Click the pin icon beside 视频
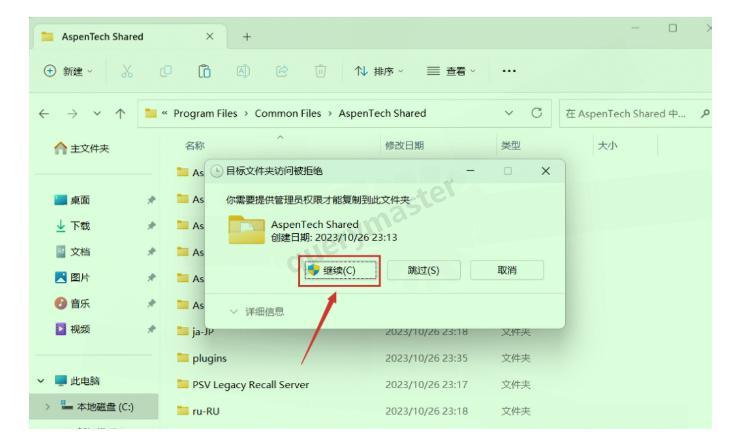The width and height of the screenshot is (742, 447). click(151, 329)
